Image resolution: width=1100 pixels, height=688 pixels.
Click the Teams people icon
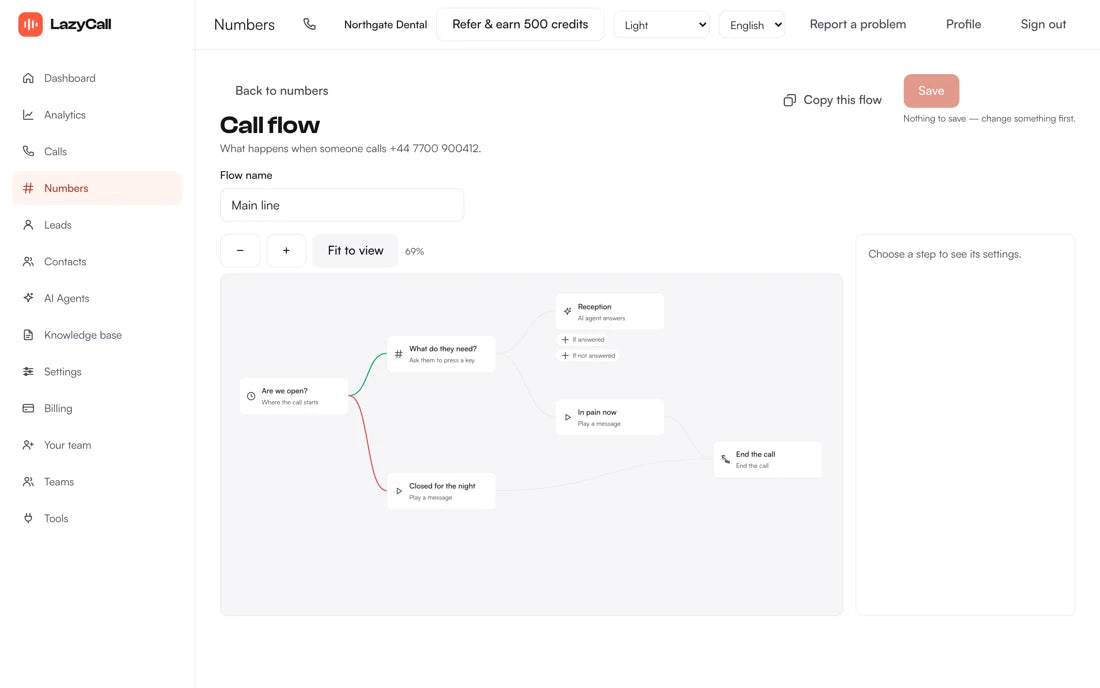pyautogui.click(x=28, y=482)
